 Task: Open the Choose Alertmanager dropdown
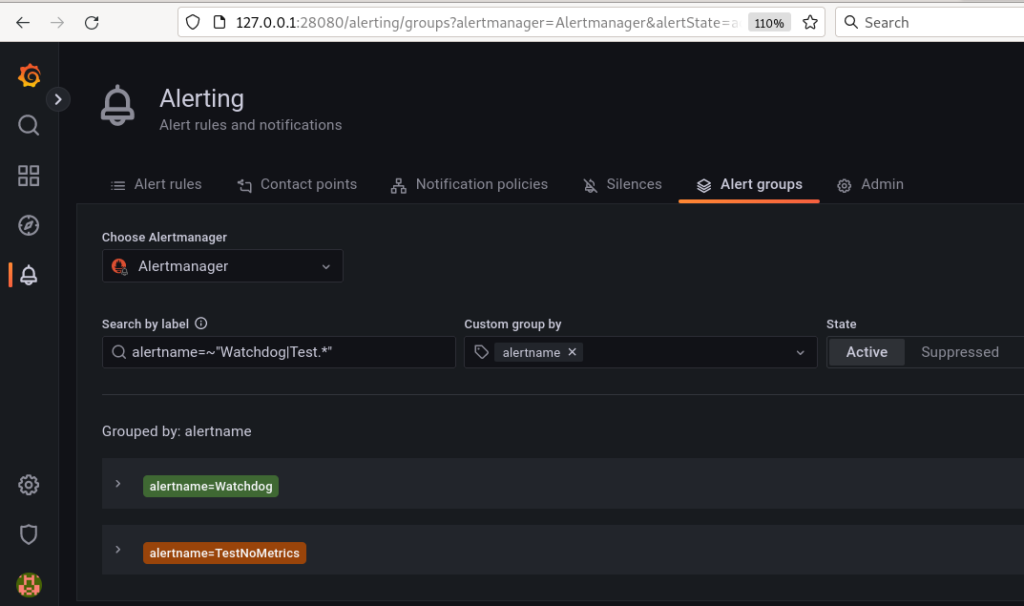coord(222,266)
